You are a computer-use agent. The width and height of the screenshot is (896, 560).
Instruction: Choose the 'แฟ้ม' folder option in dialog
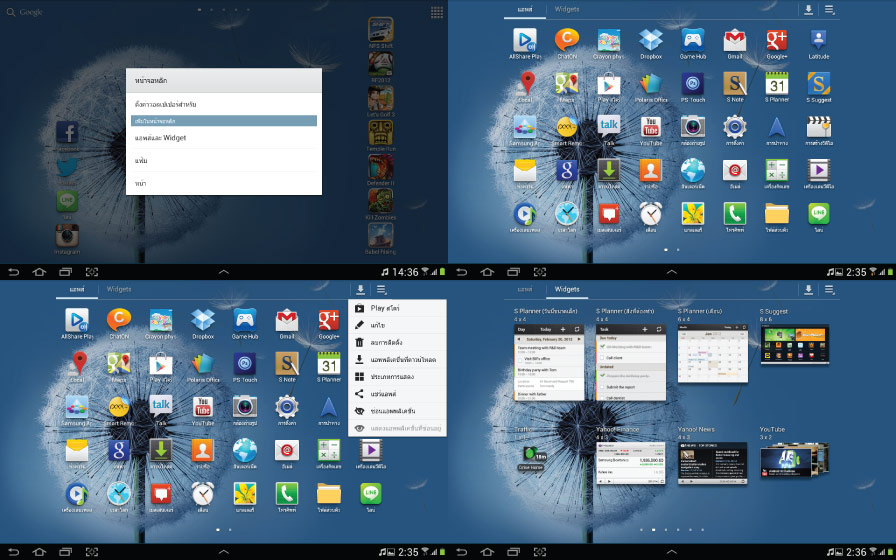[224, 161]
